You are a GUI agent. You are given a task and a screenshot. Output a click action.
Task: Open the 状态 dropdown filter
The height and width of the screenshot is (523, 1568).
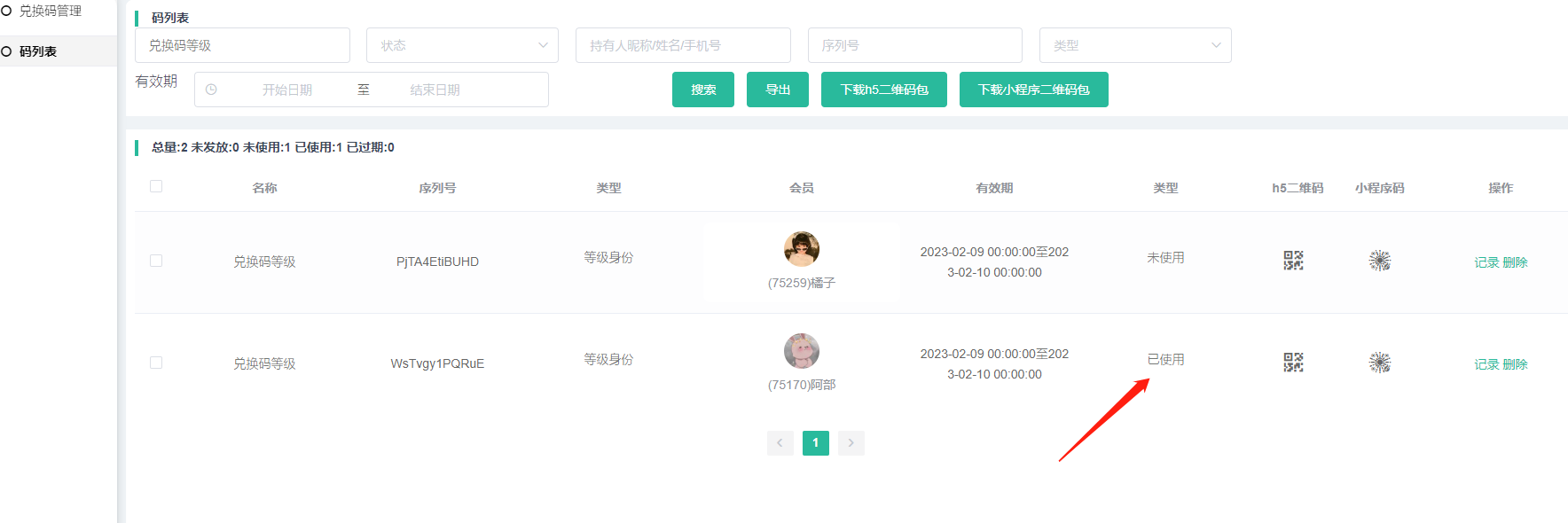[x=462, y=45]
